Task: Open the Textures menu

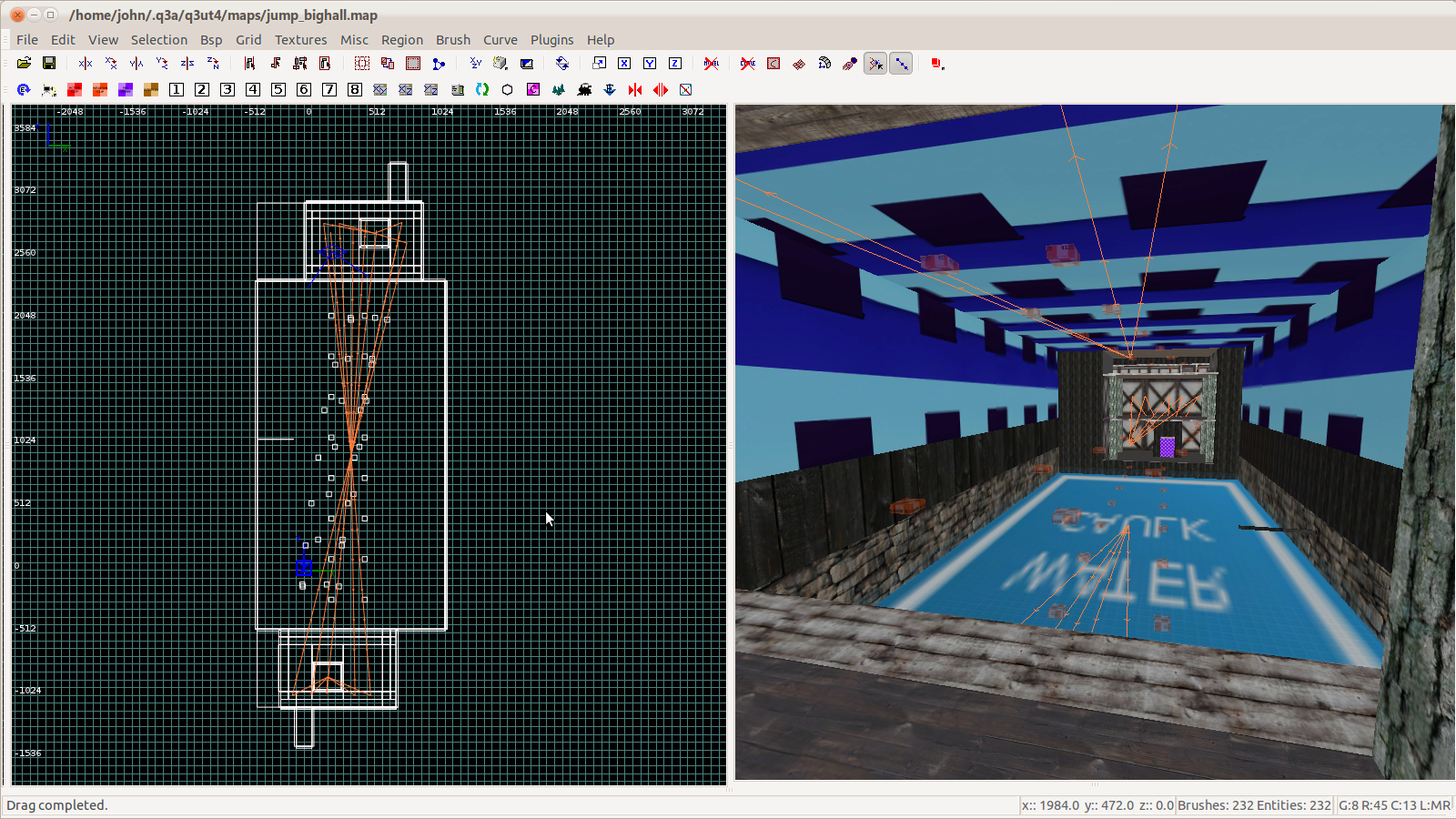Action: [300, 40]
